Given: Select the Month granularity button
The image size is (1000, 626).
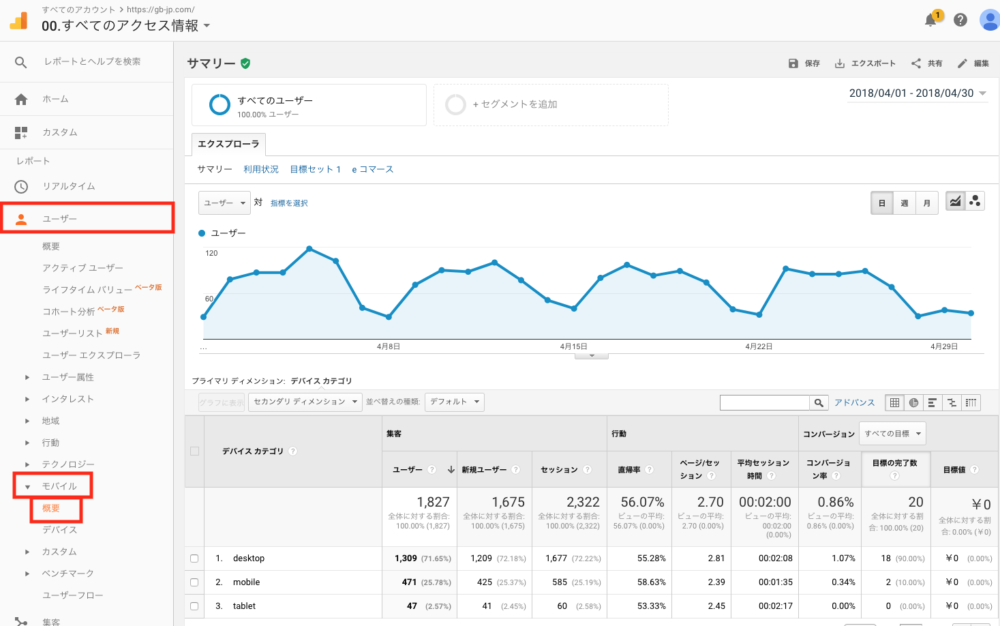Looking at the screenshot, I should [x=928, y=202].
